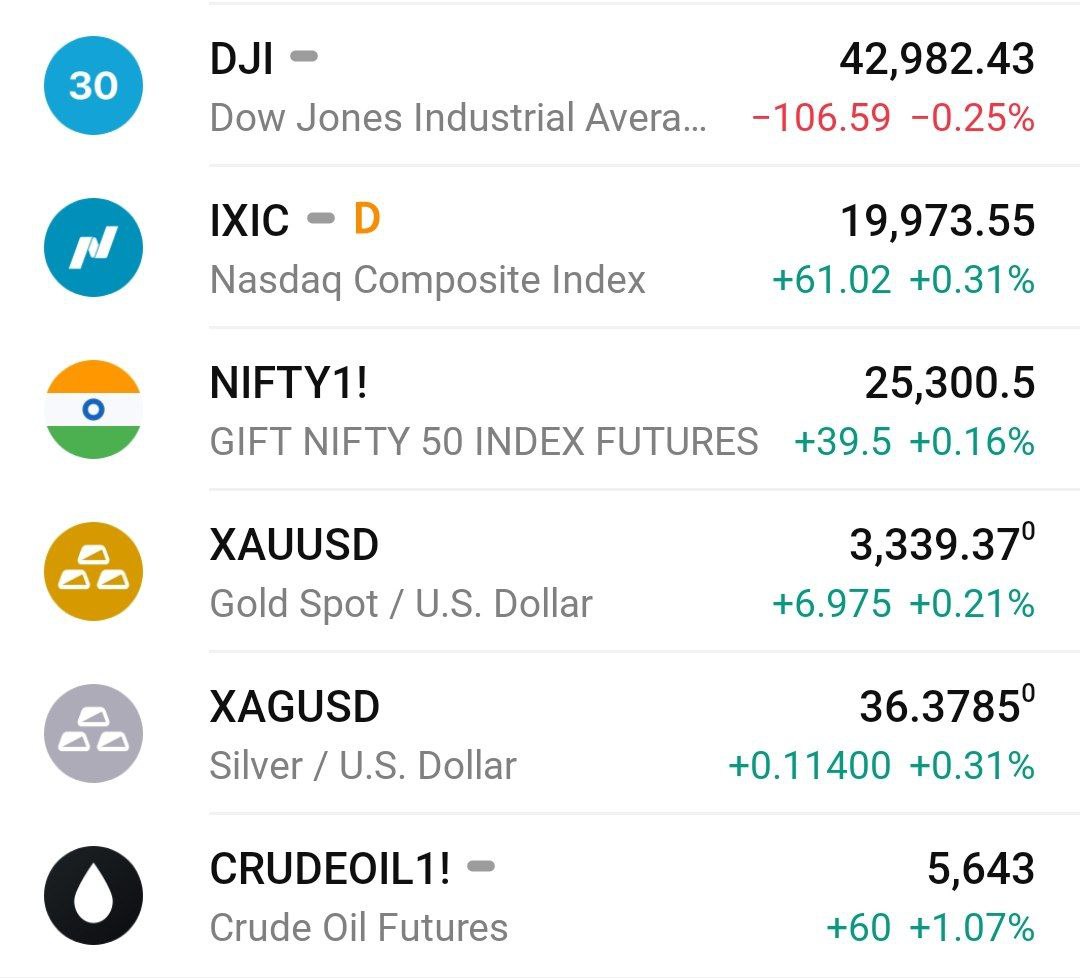Screen dimensions: 1080x978
Task: Select the DJI −0.25% change value
Action: 972,118
